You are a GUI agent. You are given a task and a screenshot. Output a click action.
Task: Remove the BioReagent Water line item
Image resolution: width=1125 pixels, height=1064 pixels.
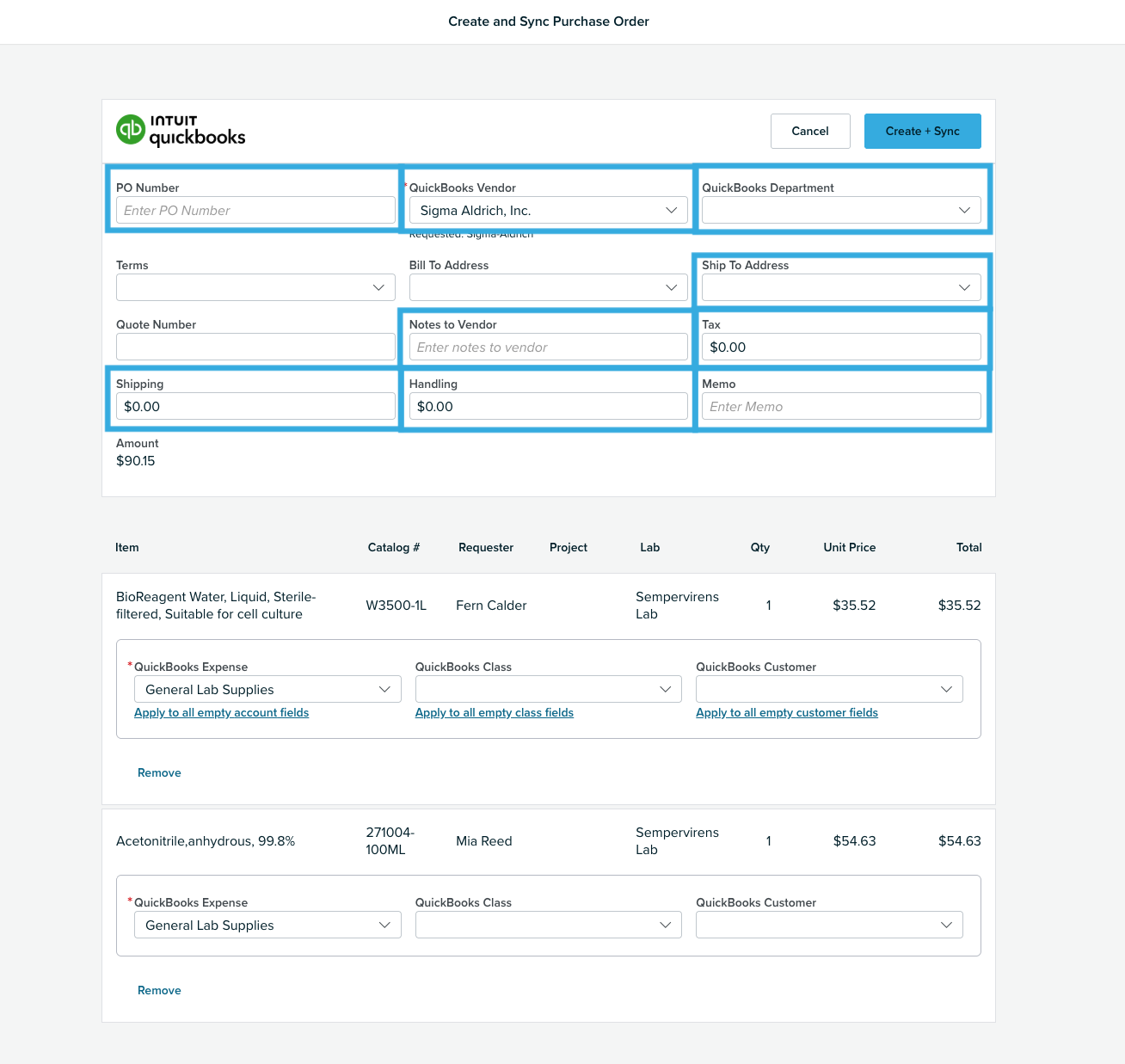point(159,772)
